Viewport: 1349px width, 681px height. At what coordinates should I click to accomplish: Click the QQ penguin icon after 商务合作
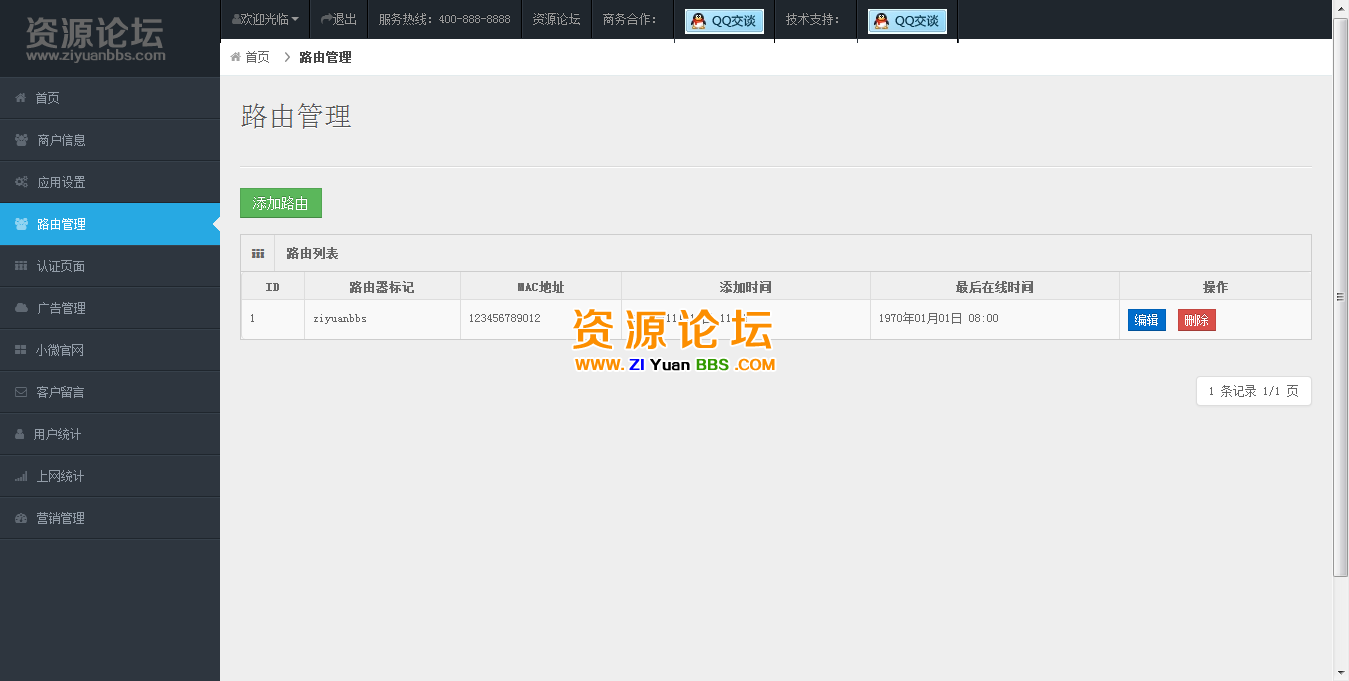(x=698, y=20)
